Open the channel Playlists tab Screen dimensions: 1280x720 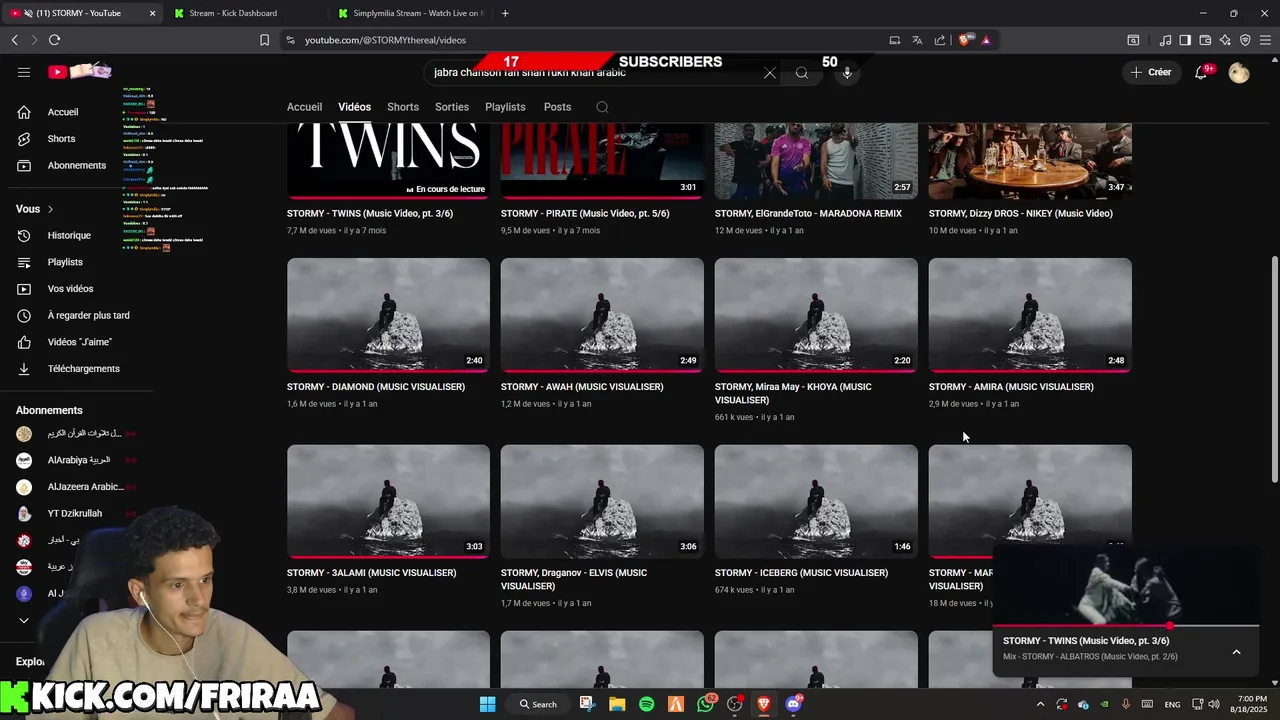click(x=505, y=107)
